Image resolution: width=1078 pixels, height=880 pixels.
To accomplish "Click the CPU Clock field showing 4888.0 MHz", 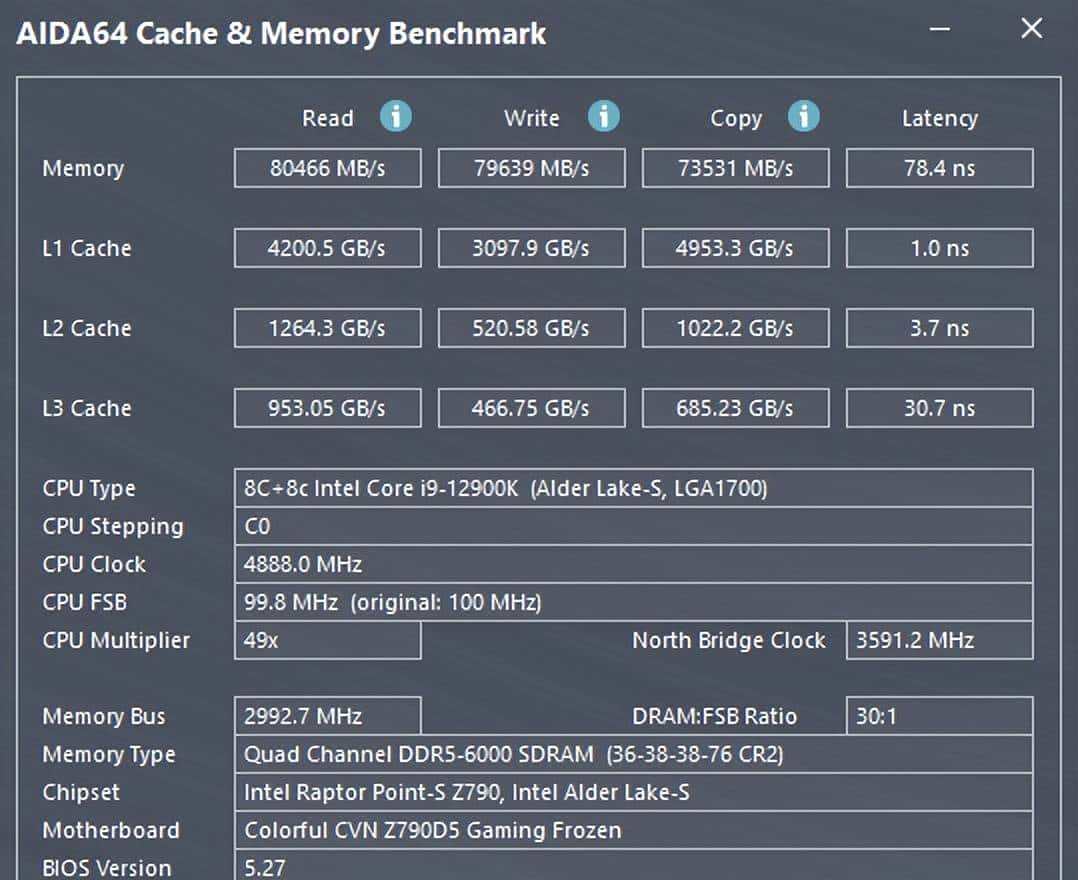I will click(x=633, y=564).
